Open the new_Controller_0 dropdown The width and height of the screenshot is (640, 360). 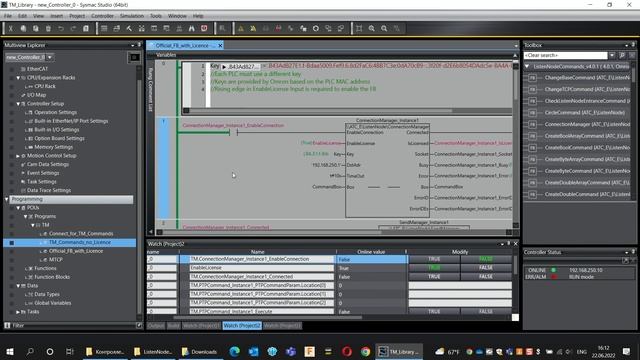point(50,58)
